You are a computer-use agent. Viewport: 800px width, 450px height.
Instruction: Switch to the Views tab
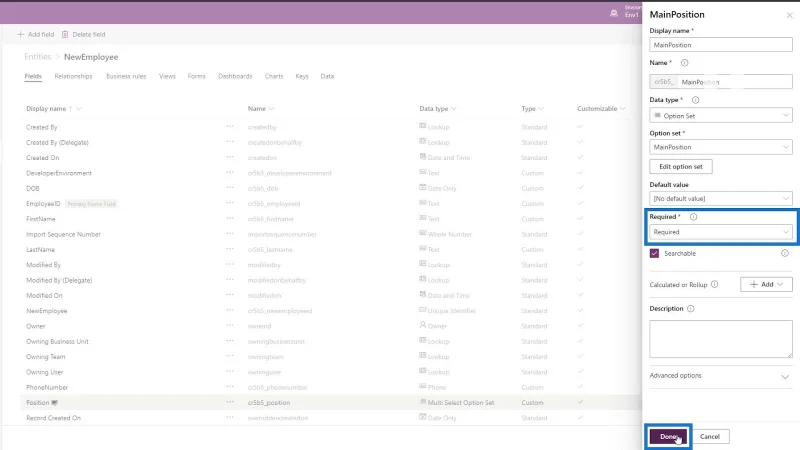[x=167, y=76]
